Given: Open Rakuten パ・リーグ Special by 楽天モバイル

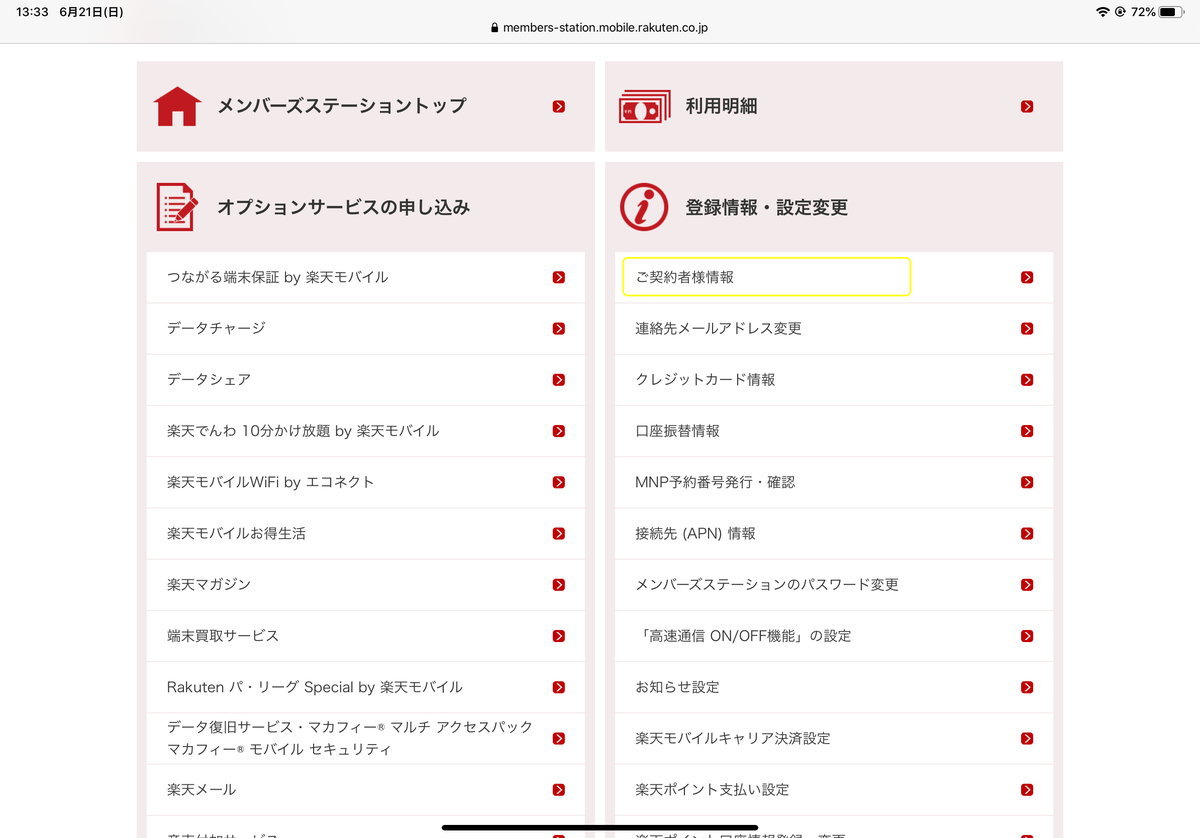Looking at the screenshot, I should pos(366,687).
